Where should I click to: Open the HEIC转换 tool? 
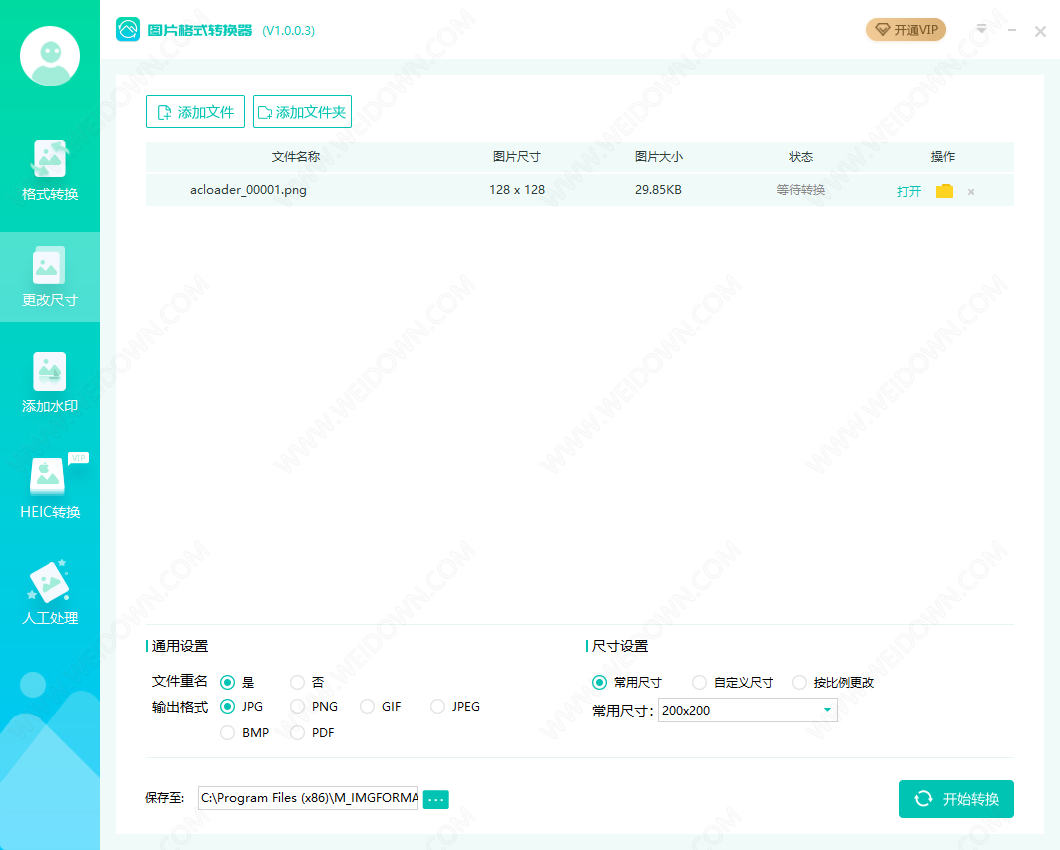pyautogui.click(x=50, y=488)
